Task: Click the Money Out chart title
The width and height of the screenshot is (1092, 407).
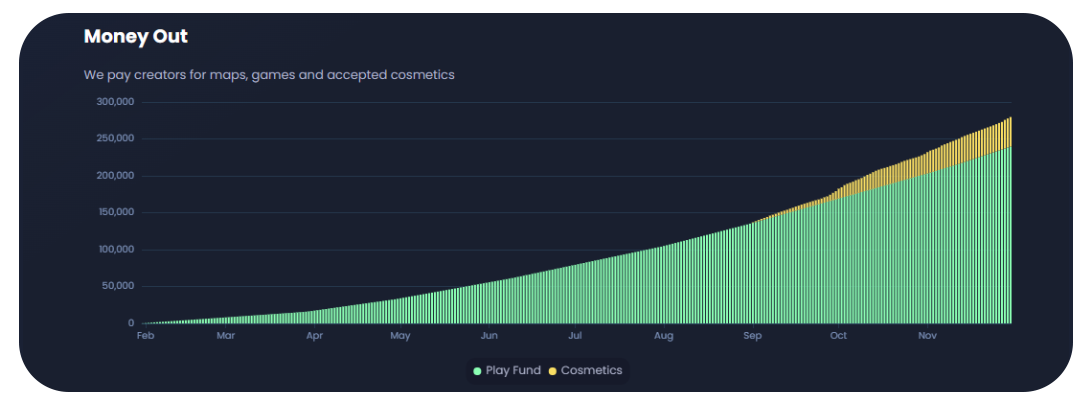Action: click(x=136, y=37)
